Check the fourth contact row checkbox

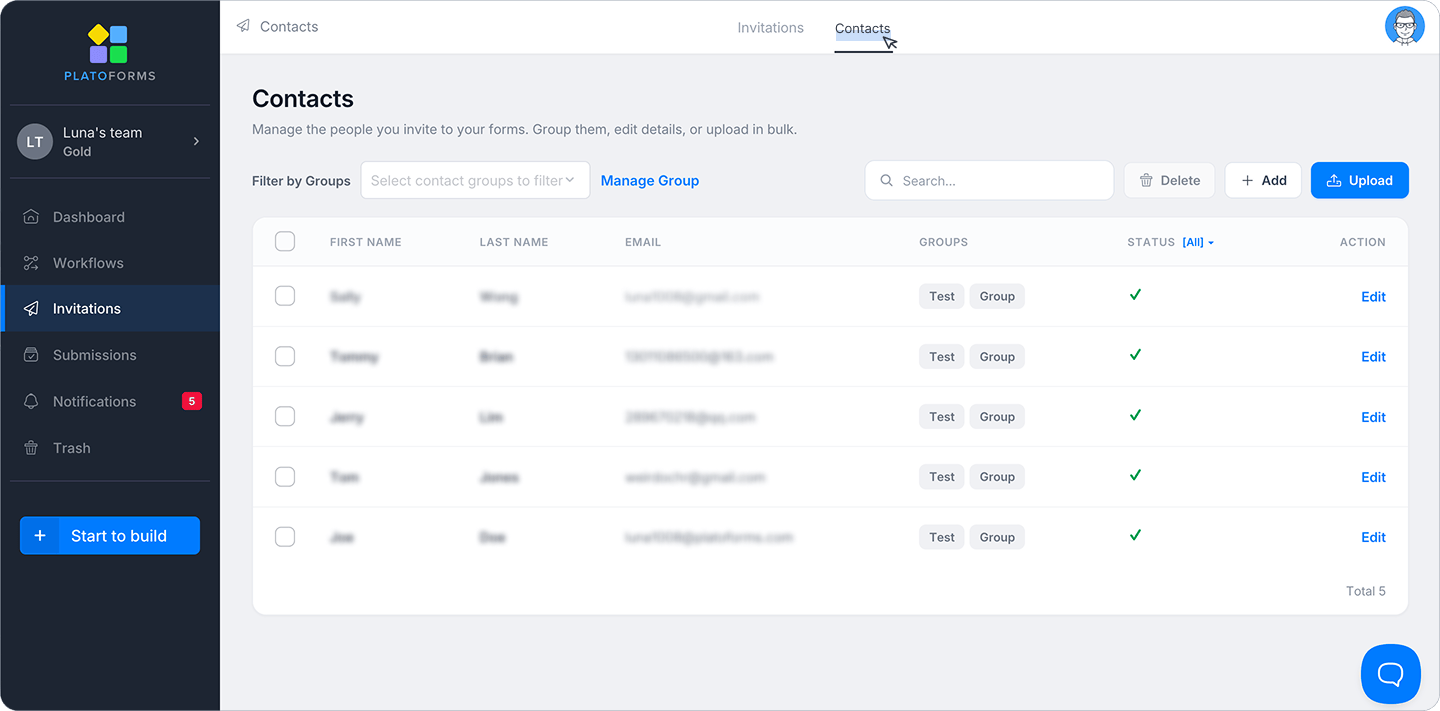coord(285,476)
